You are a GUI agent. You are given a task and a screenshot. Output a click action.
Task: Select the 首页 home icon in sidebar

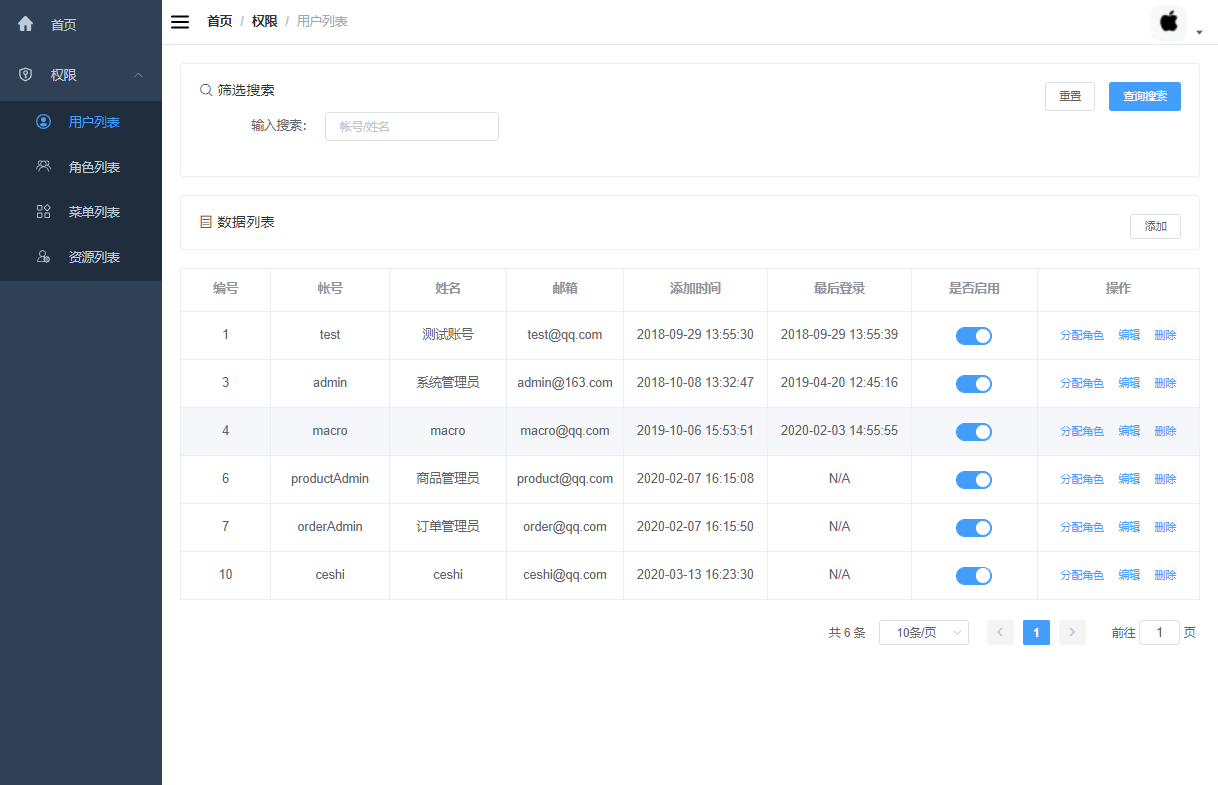[24, 22]
